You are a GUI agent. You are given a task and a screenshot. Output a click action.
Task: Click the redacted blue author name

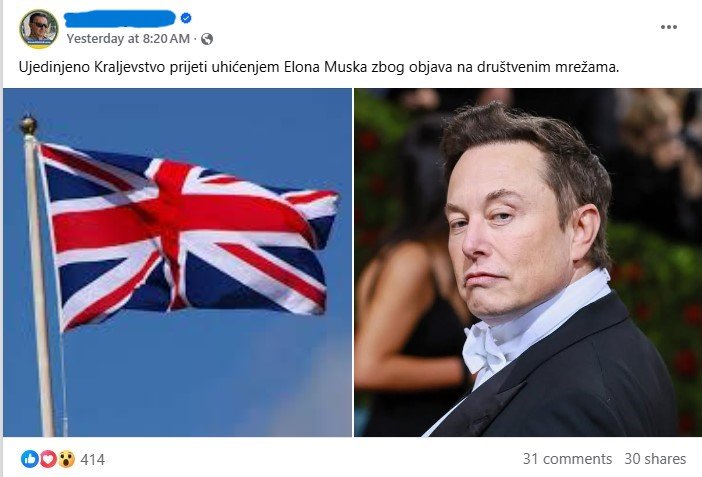(120, 19)
